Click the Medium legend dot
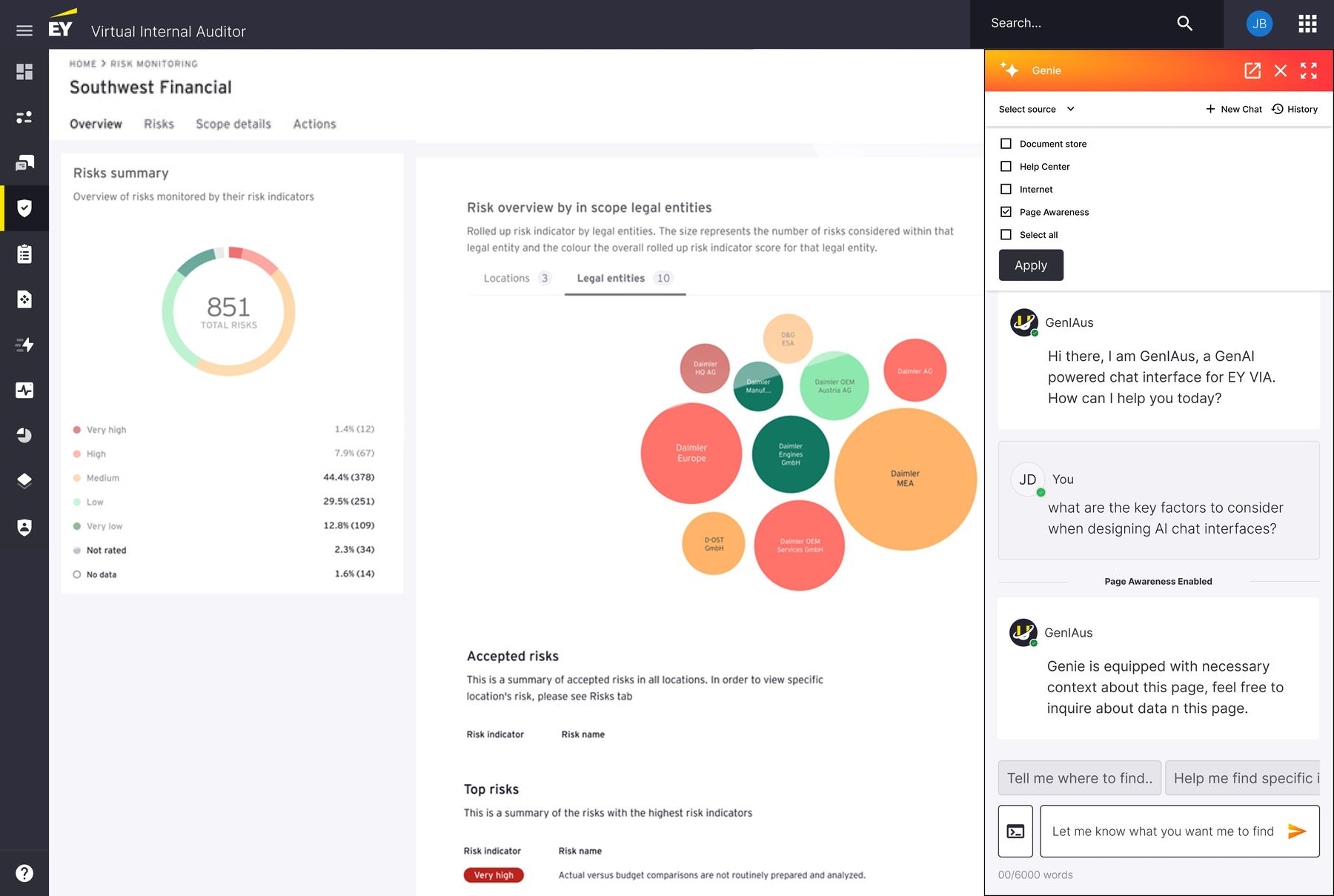The width and height of the screenshot is (1334, 896). pyautogui.click(x=77, y=478)
